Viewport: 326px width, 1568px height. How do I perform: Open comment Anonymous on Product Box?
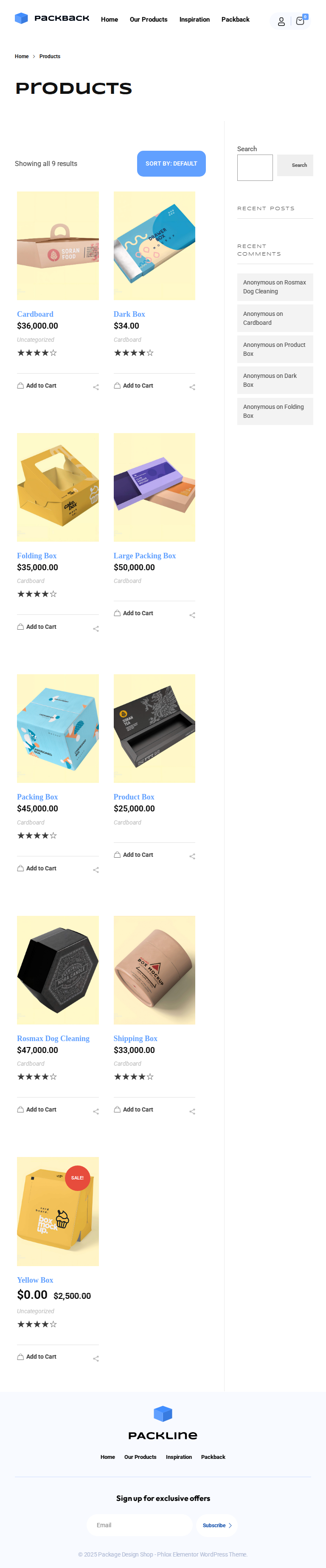point(274,349)
